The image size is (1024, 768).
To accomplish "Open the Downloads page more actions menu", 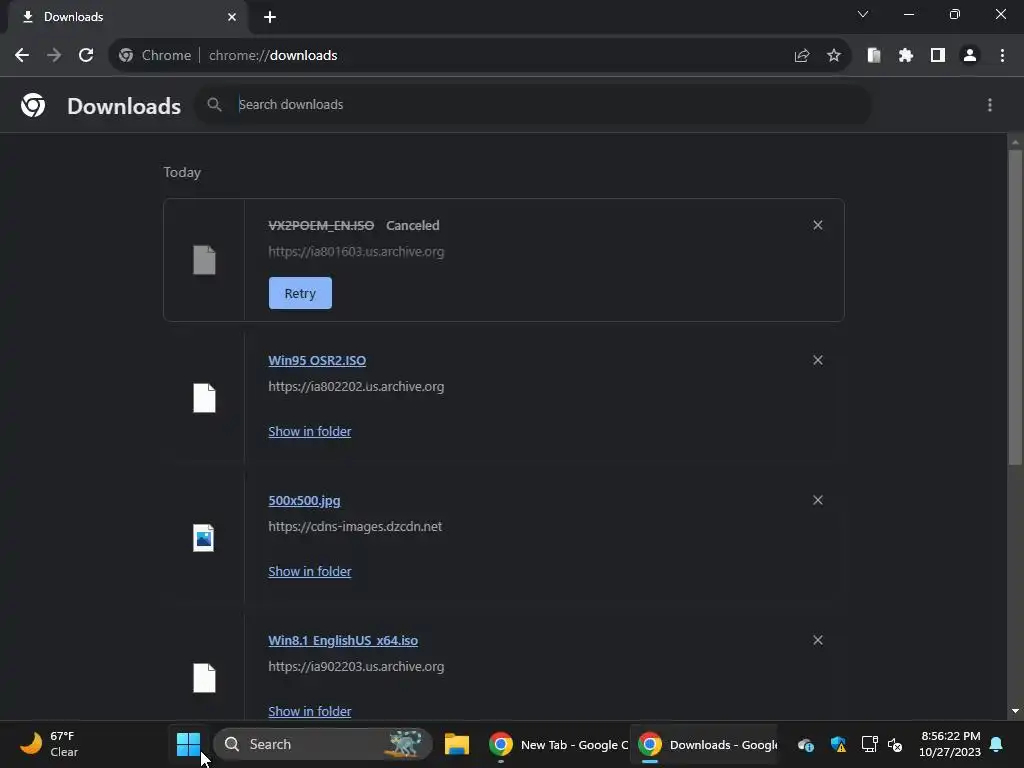I will (990, 105).
